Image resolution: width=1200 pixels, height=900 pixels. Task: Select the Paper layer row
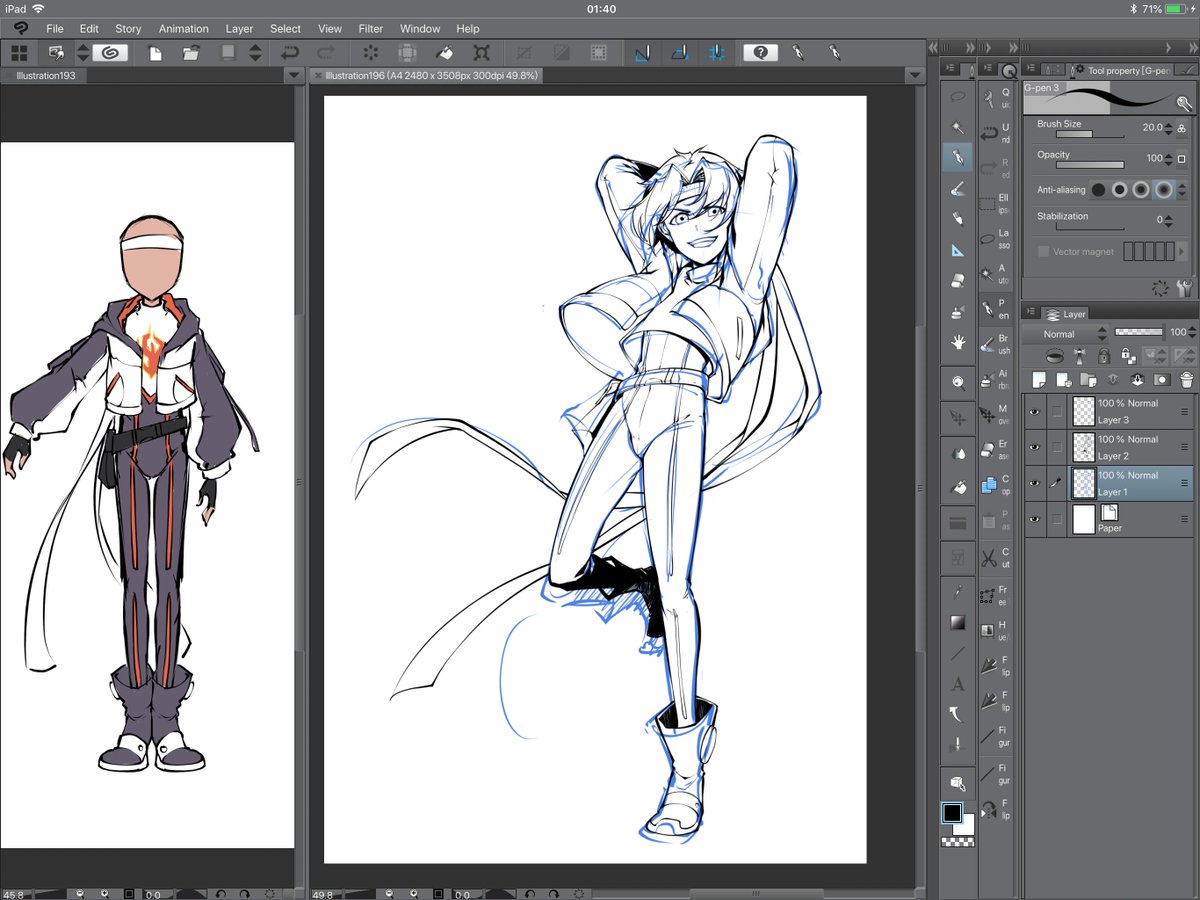coord(1109,519)
